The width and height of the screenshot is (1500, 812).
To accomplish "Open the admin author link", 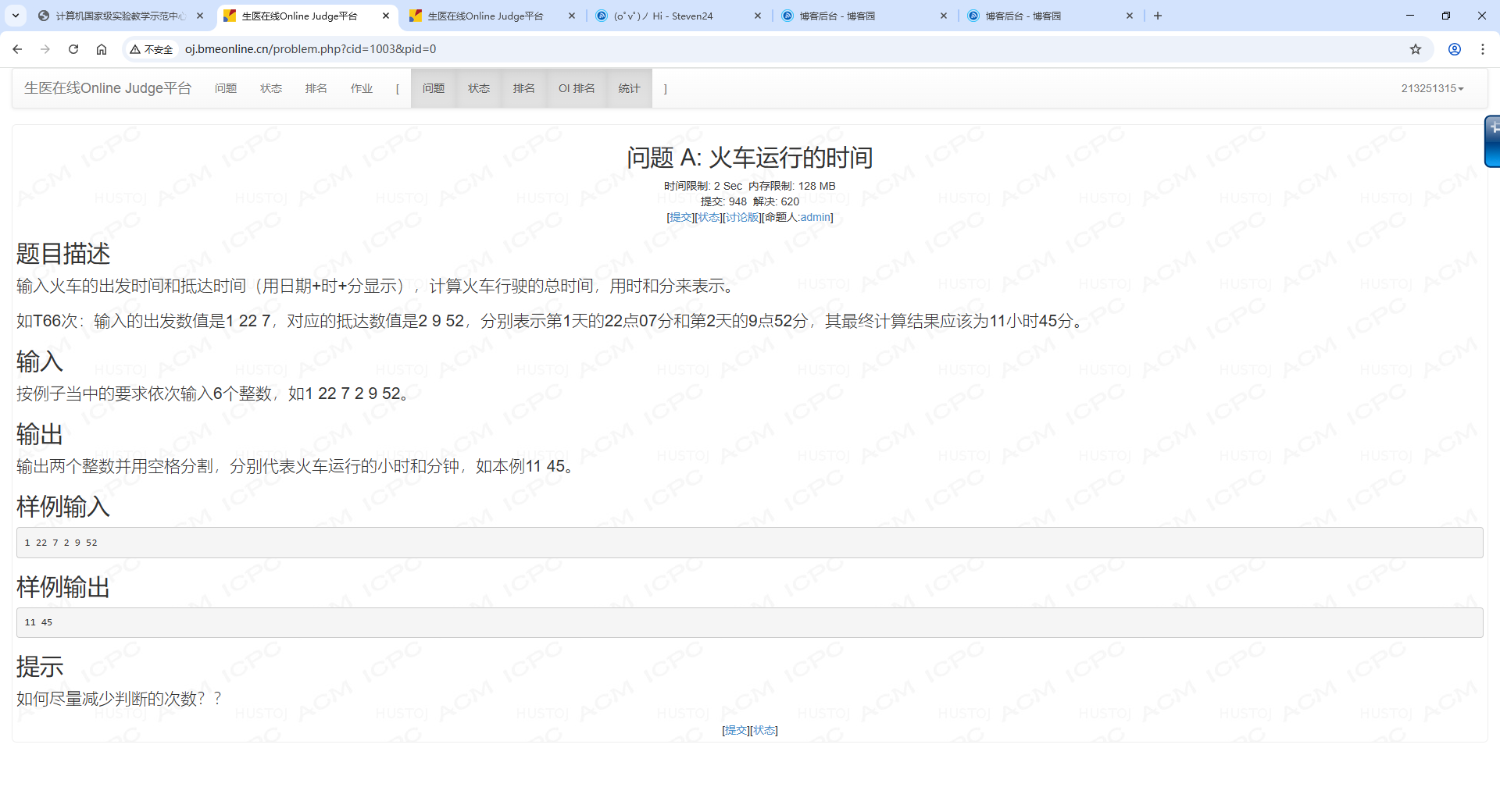I will [815, 217].
